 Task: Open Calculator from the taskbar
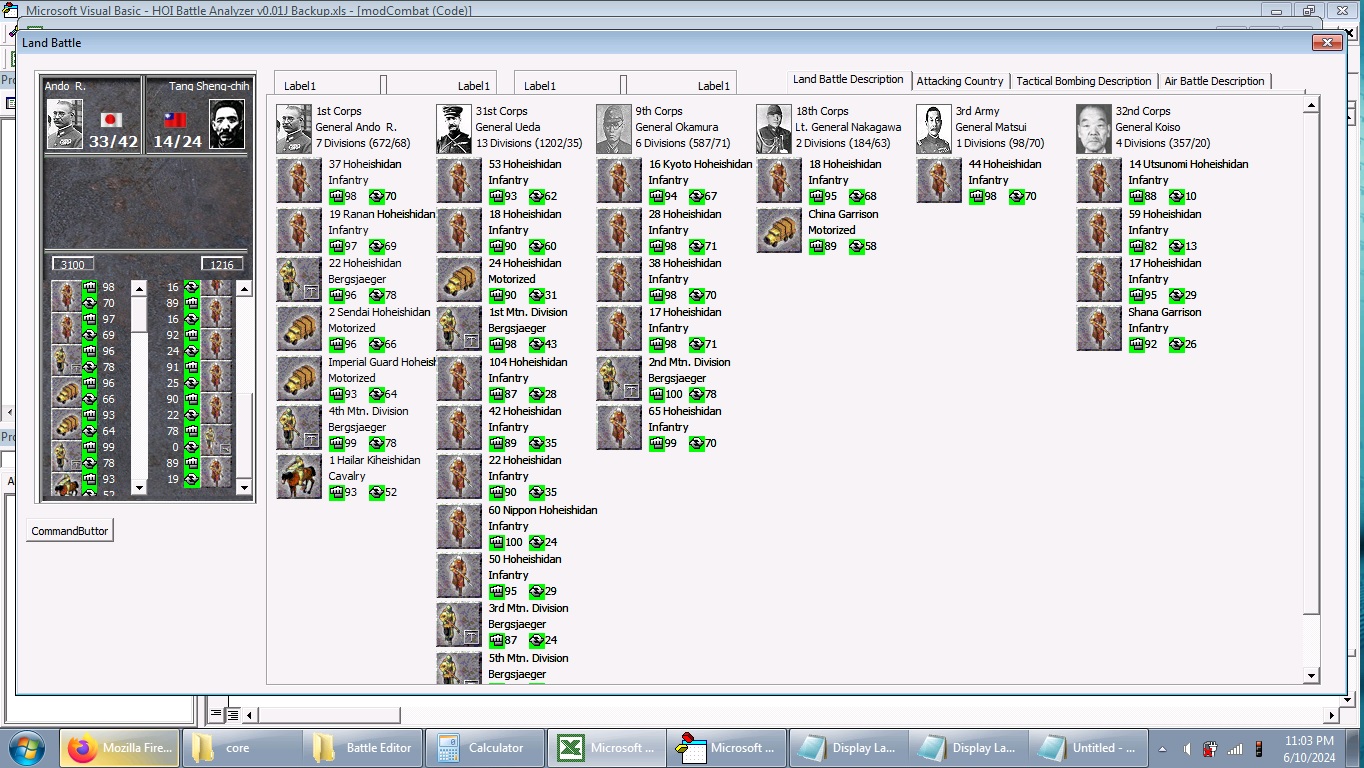click(x=485, y=748)
